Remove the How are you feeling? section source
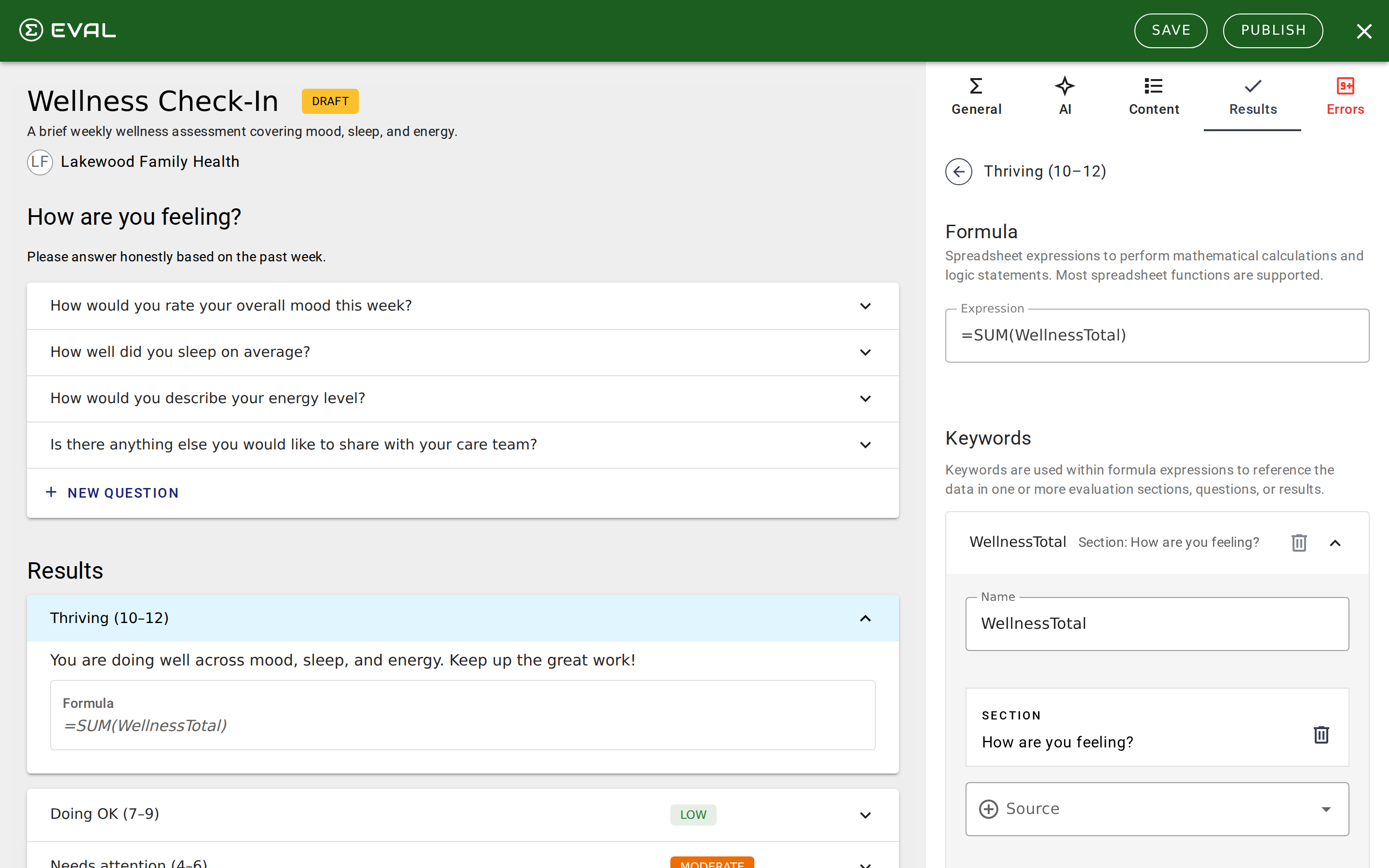This screenshot has width=1389, height=868. click(x=1321, y=735)
